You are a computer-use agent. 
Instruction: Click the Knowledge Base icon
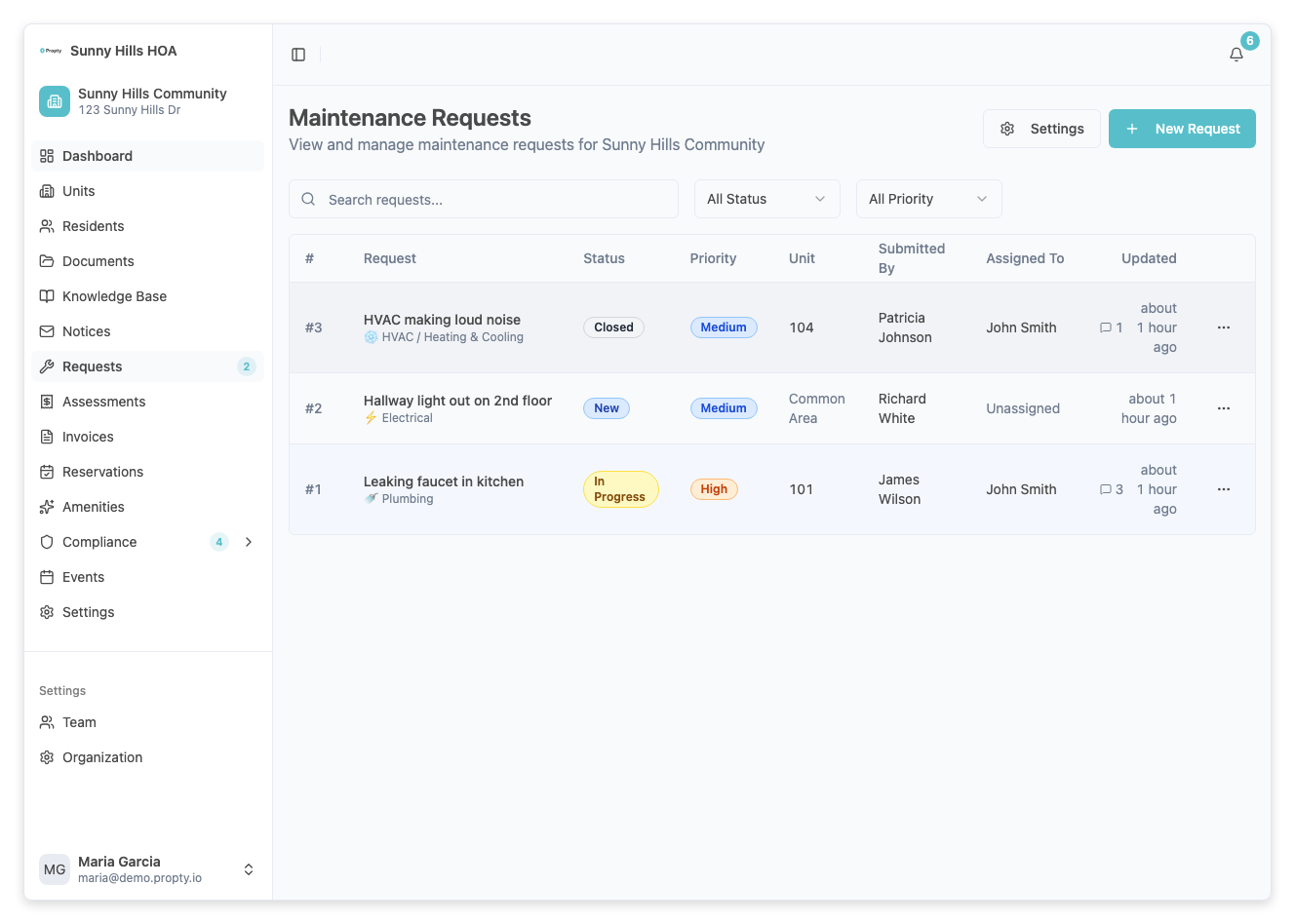[47, 296]
